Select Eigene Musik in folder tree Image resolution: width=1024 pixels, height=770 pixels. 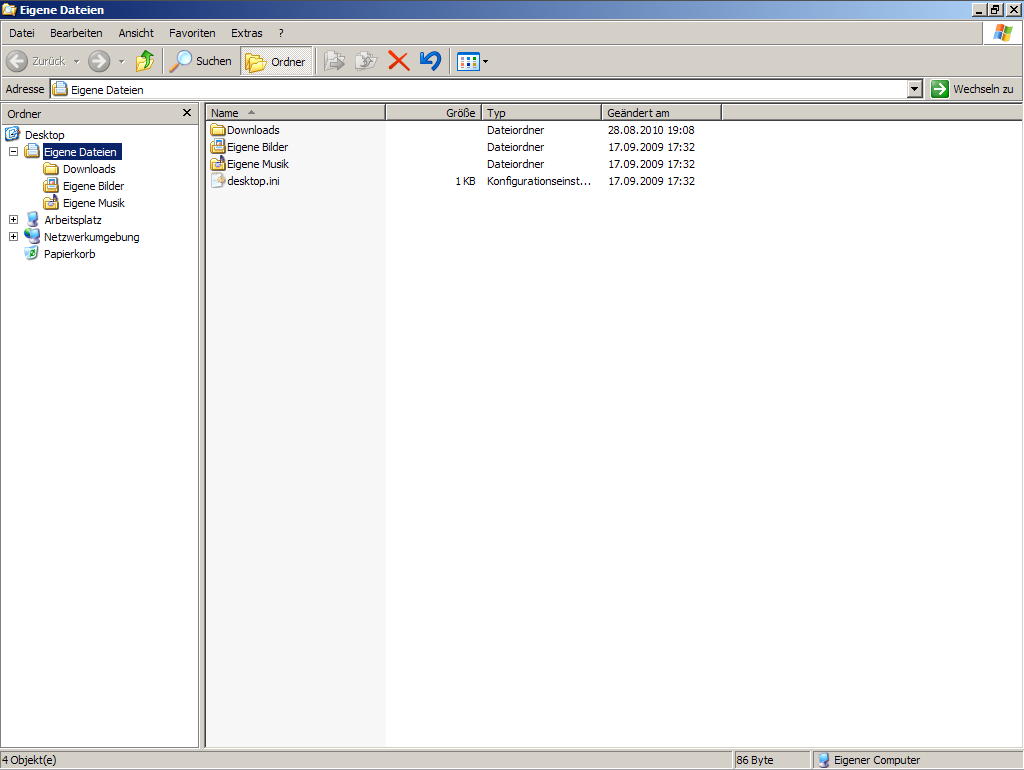(x=93, y=203)
